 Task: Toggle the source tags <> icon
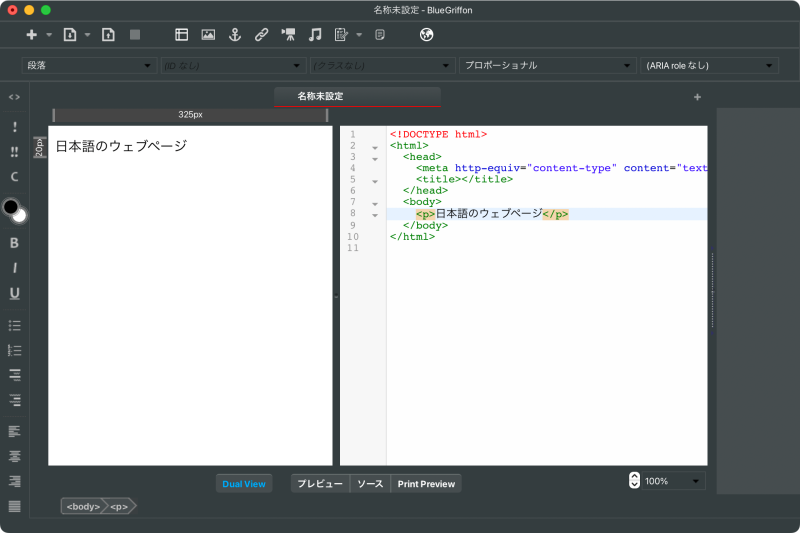click(x=14, y=97)
